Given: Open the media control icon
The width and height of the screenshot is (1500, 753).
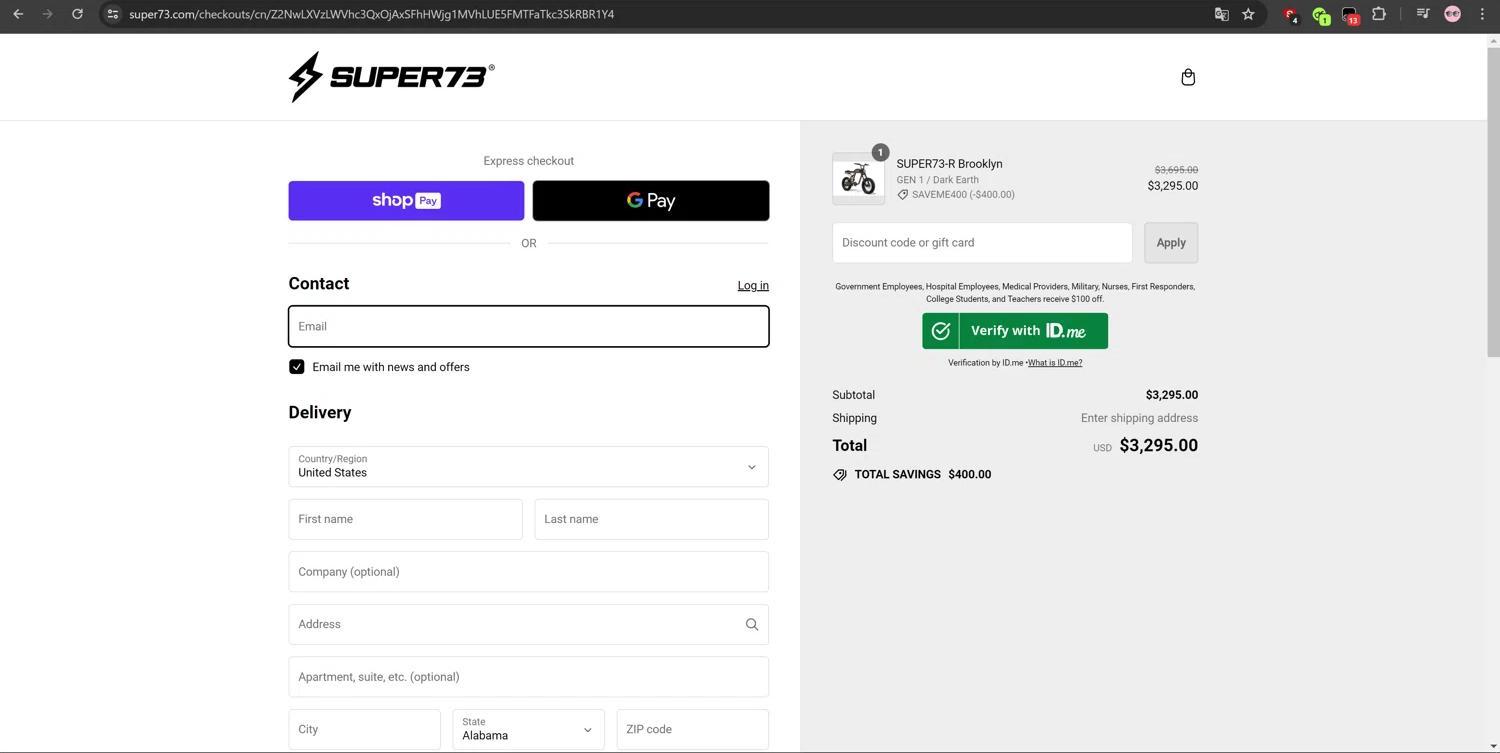Looking at the screenshot, I should pyautogui.click(x=1423, y=14).
